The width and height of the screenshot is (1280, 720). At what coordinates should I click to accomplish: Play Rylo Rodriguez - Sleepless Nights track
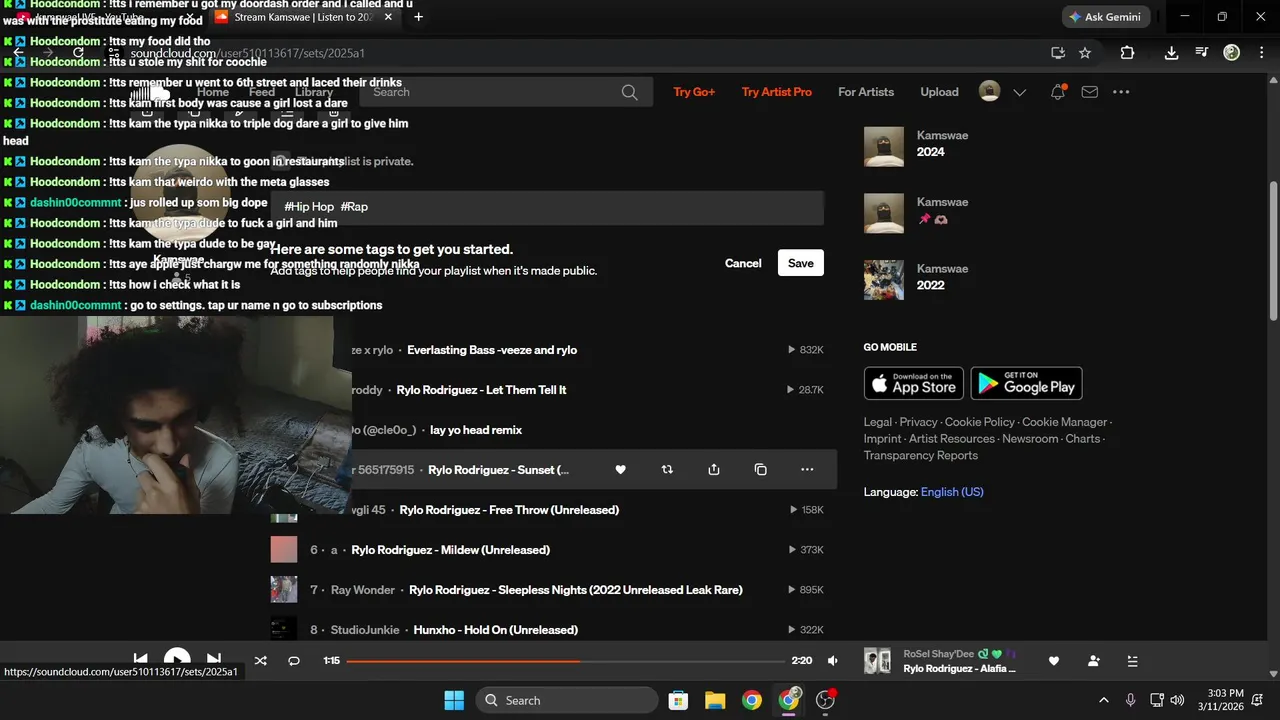[576, 590]
